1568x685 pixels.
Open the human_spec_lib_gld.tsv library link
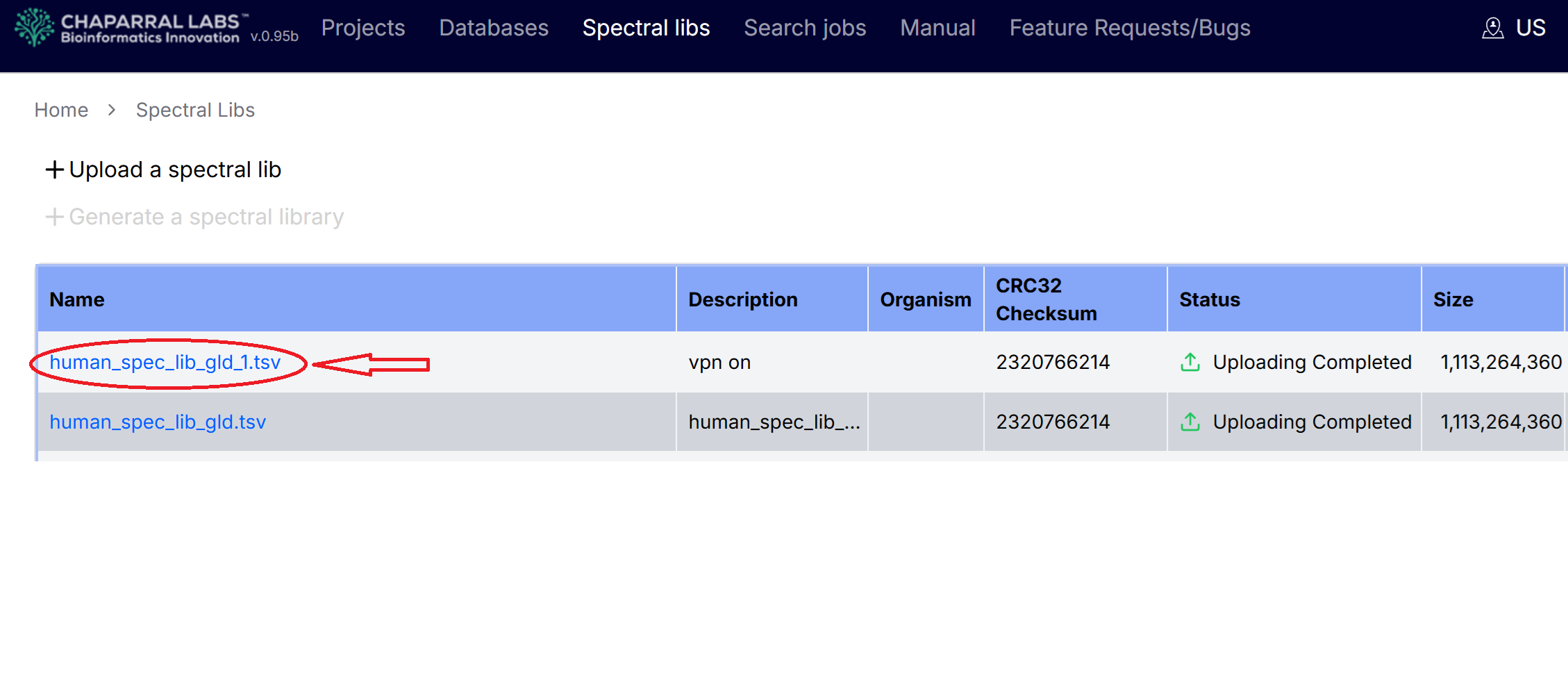click(158, 422)
